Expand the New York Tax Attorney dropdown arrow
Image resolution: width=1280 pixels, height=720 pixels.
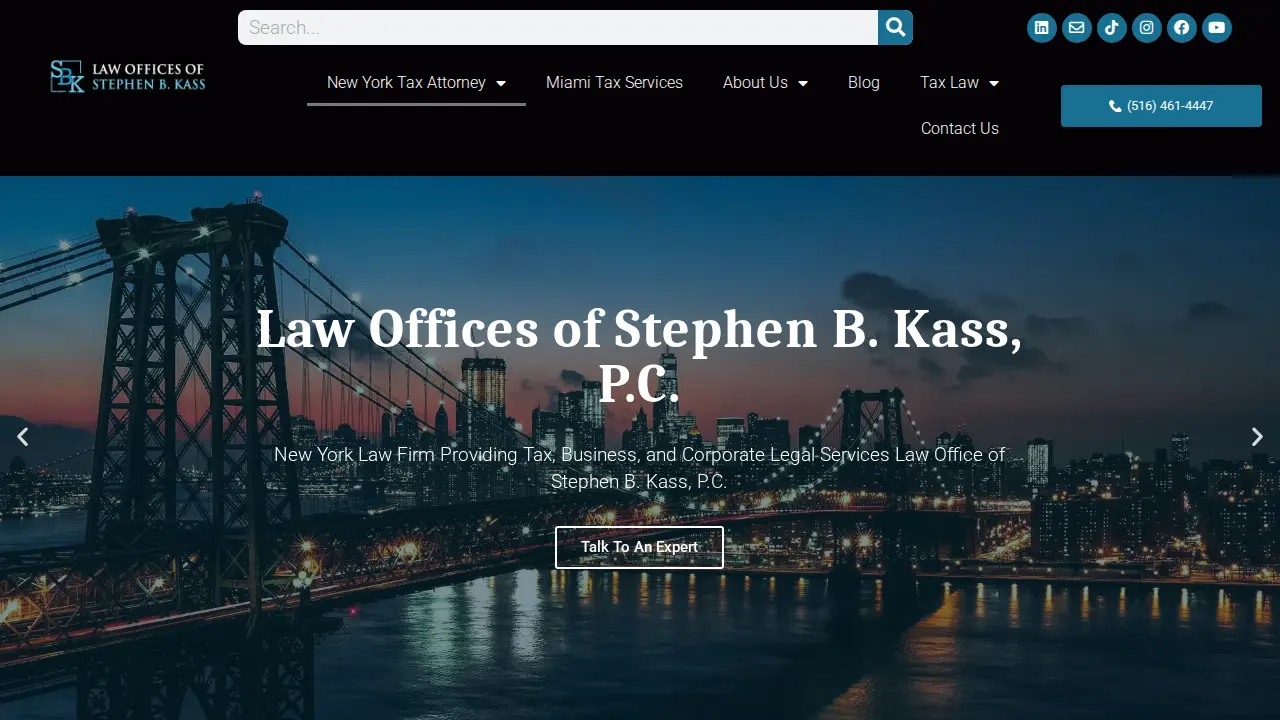pos(501,83)
